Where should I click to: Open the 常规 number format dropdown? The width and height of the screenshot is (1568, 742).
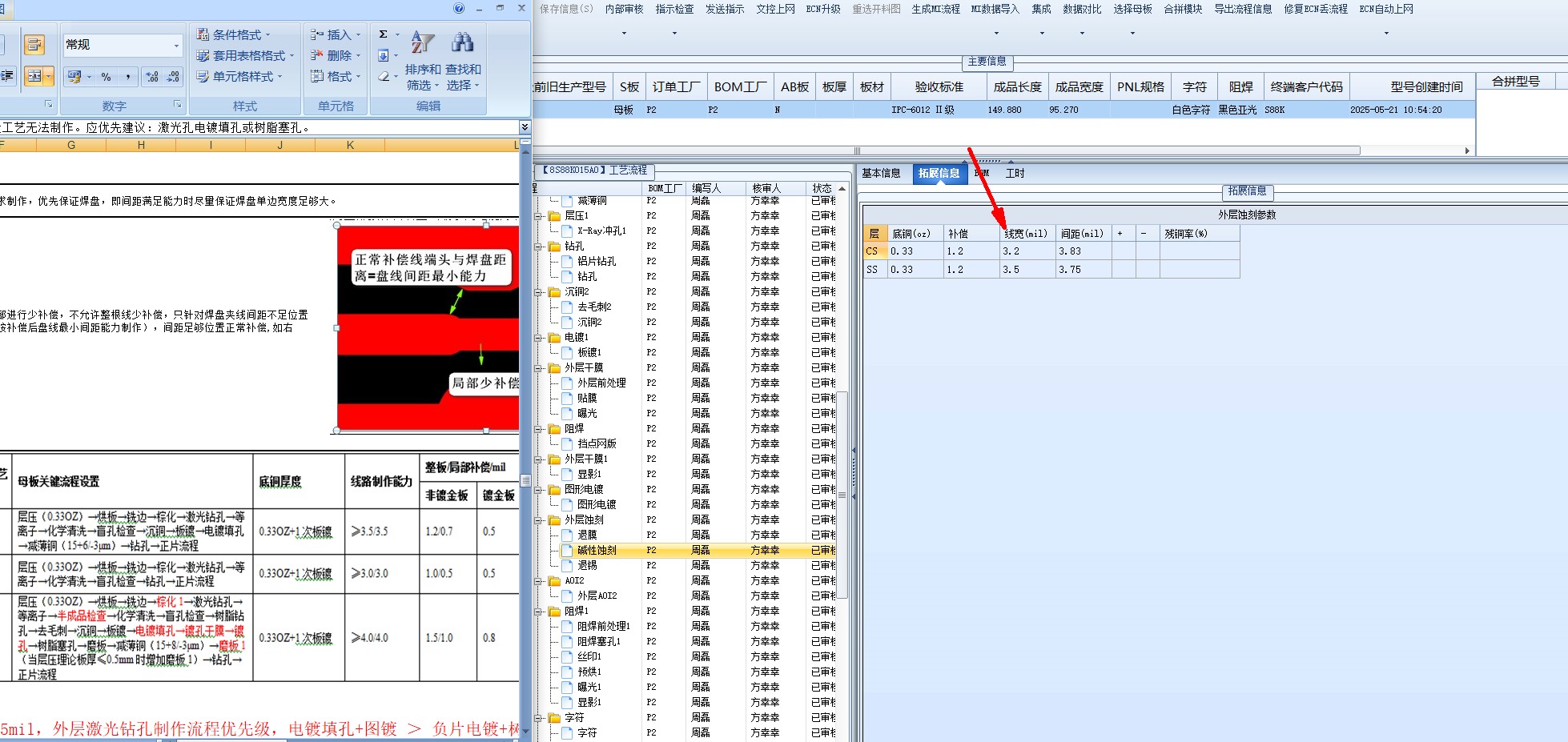pyautogui.click(x=176, y=46)
